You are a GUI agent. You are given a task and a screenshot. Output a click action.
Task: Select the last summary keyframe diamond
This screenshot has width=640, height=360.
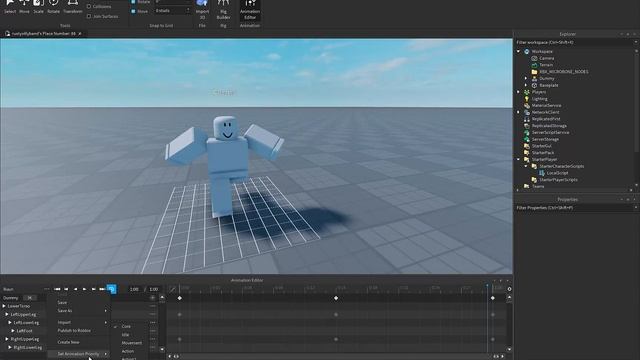coord(493,298)
